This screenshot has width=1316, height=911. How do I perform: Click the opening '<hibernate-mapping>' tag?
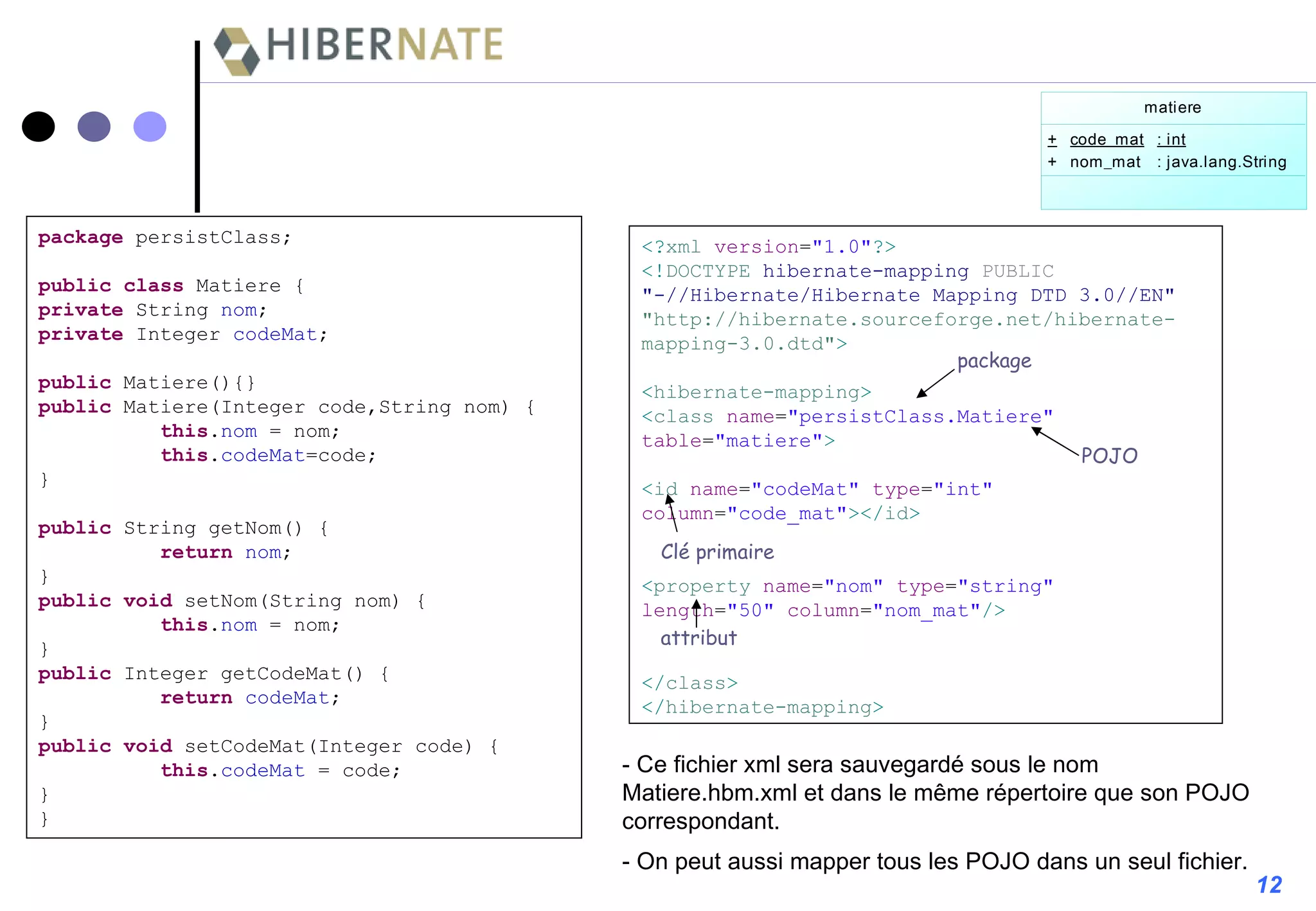[x=756, y=392]
